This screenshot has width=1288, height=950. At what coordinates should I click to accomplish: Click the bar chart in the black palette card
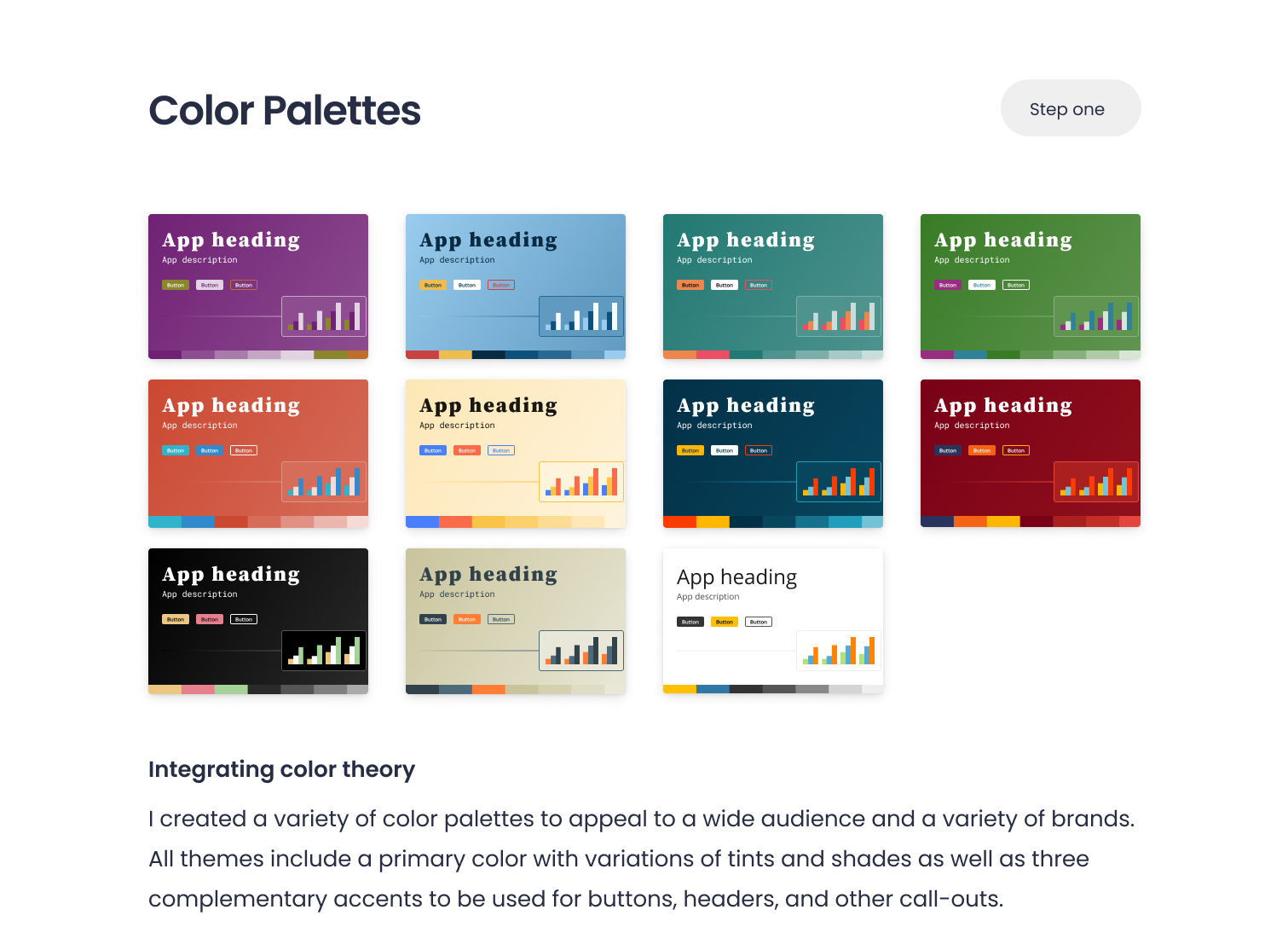pyautogui.click(x=324, y=651)
